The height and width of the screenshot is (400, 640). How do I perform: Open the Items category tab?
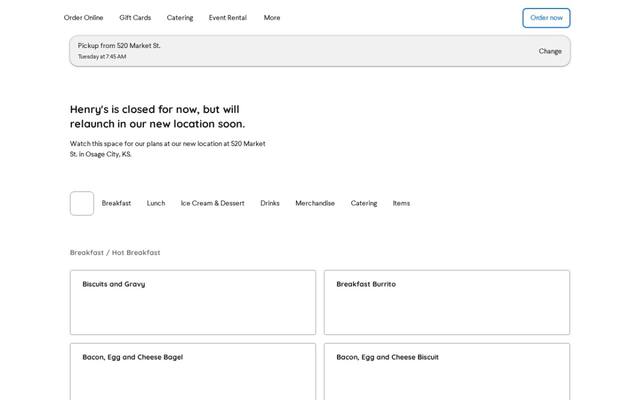click(x=401, y=203)
